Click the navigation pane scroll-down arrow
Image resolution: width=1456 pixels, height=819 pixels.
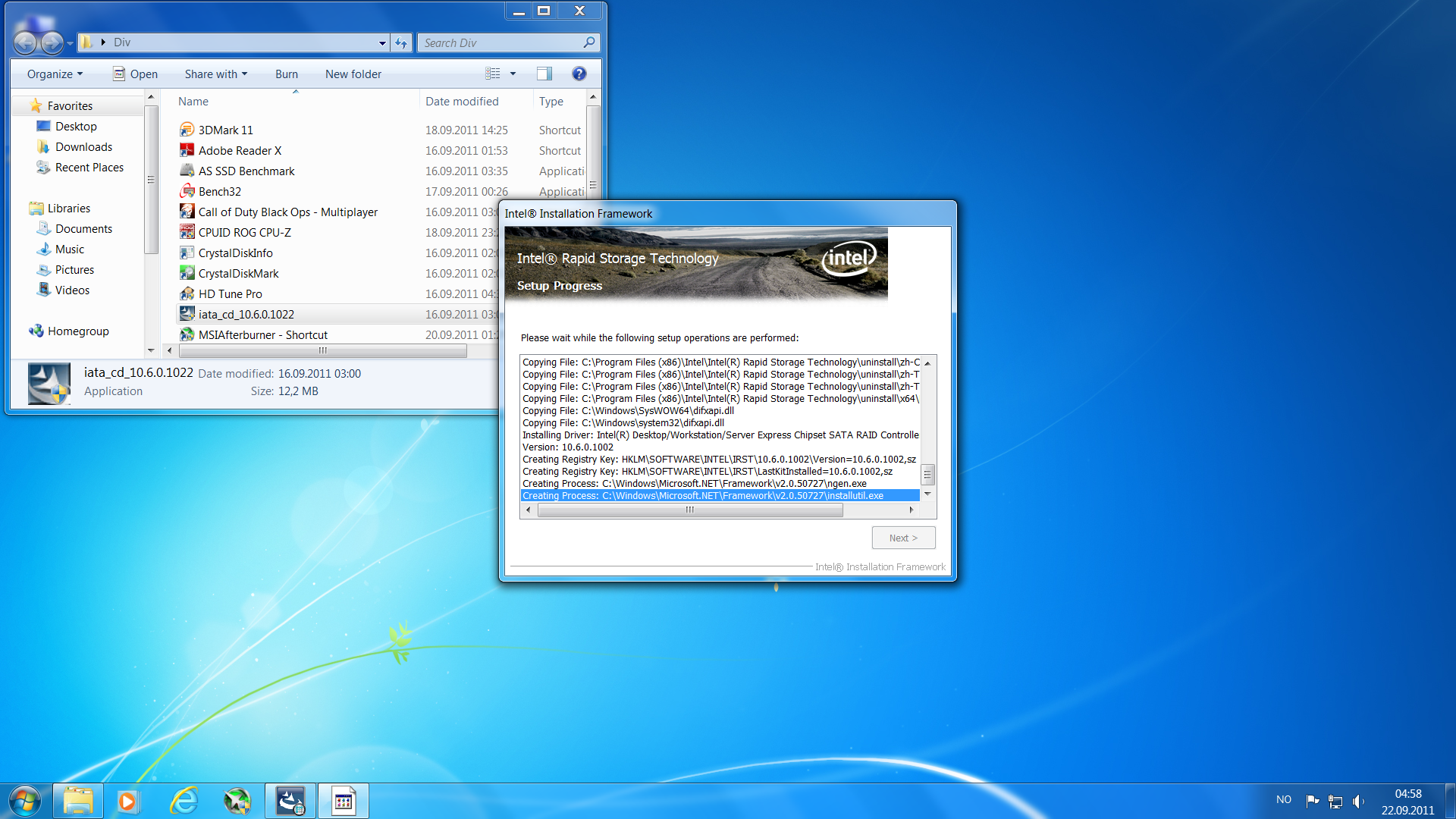150,350
